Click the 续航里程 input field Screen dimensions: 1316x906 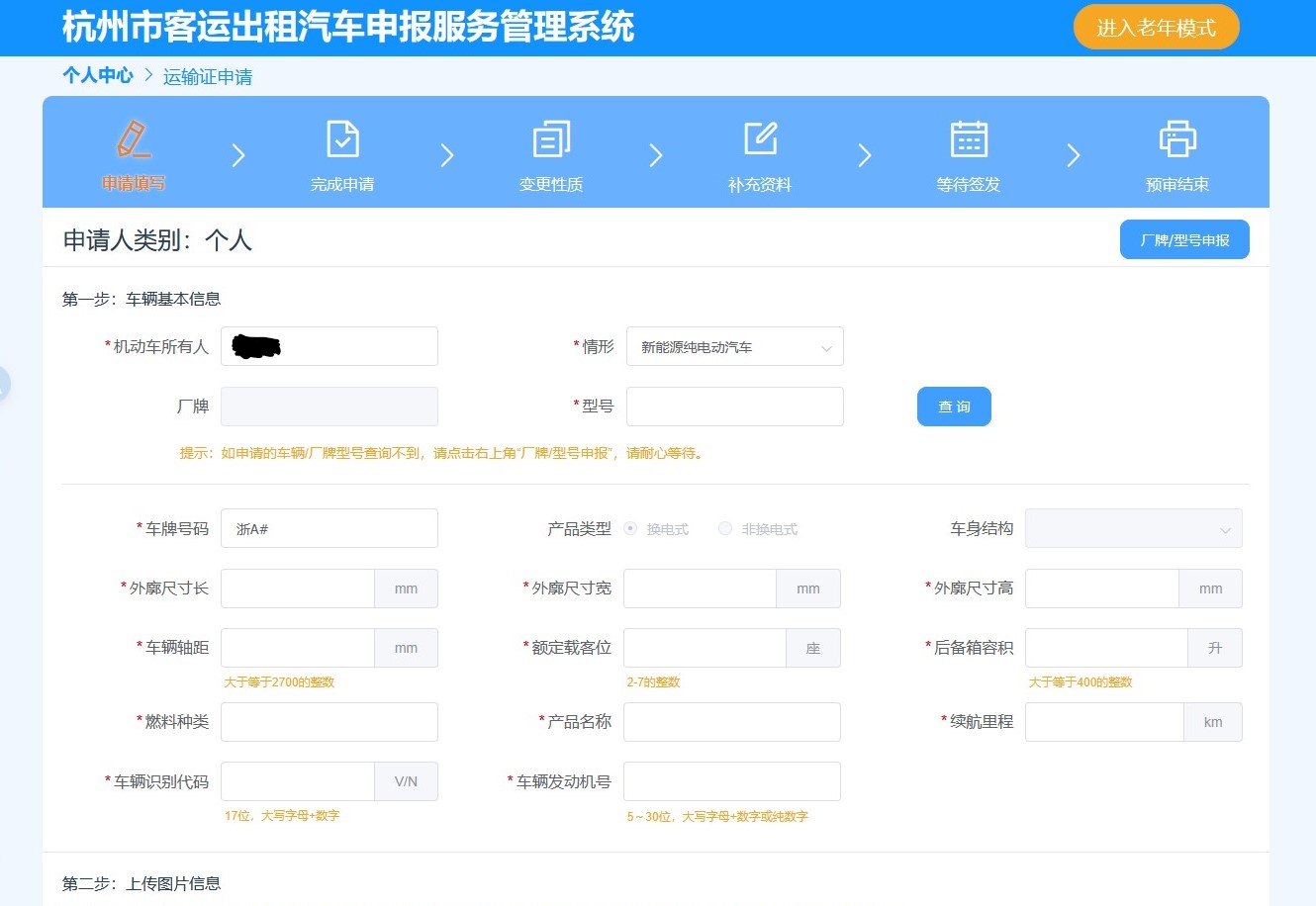[1104, 722]
